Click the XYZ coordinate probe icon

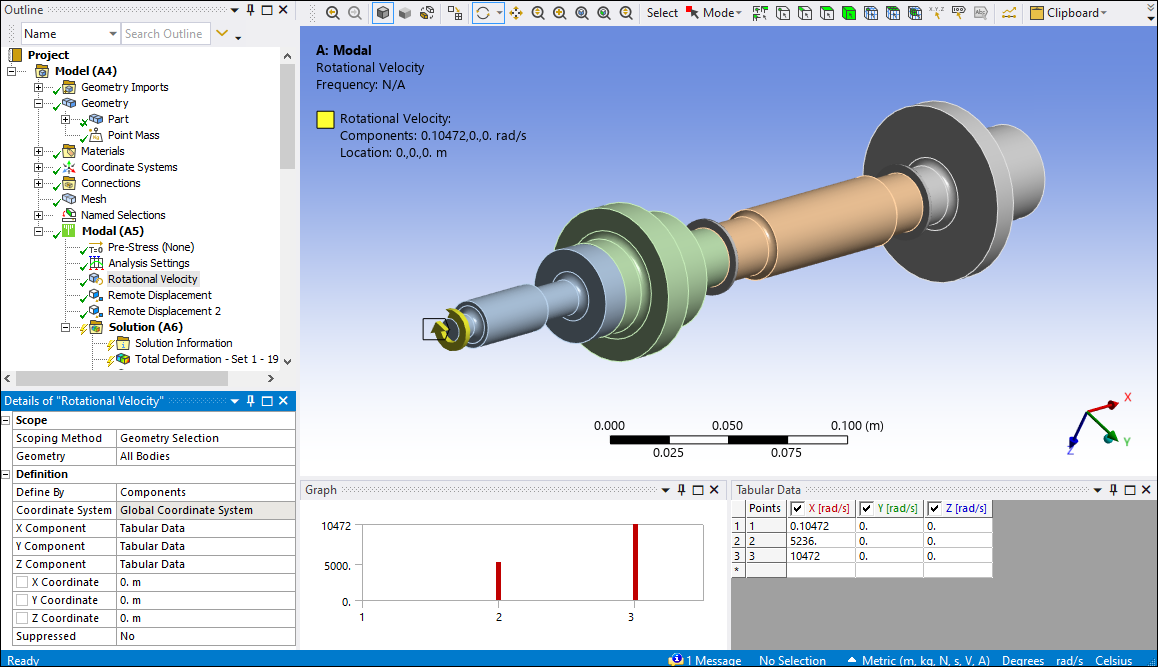coord(936,13)
